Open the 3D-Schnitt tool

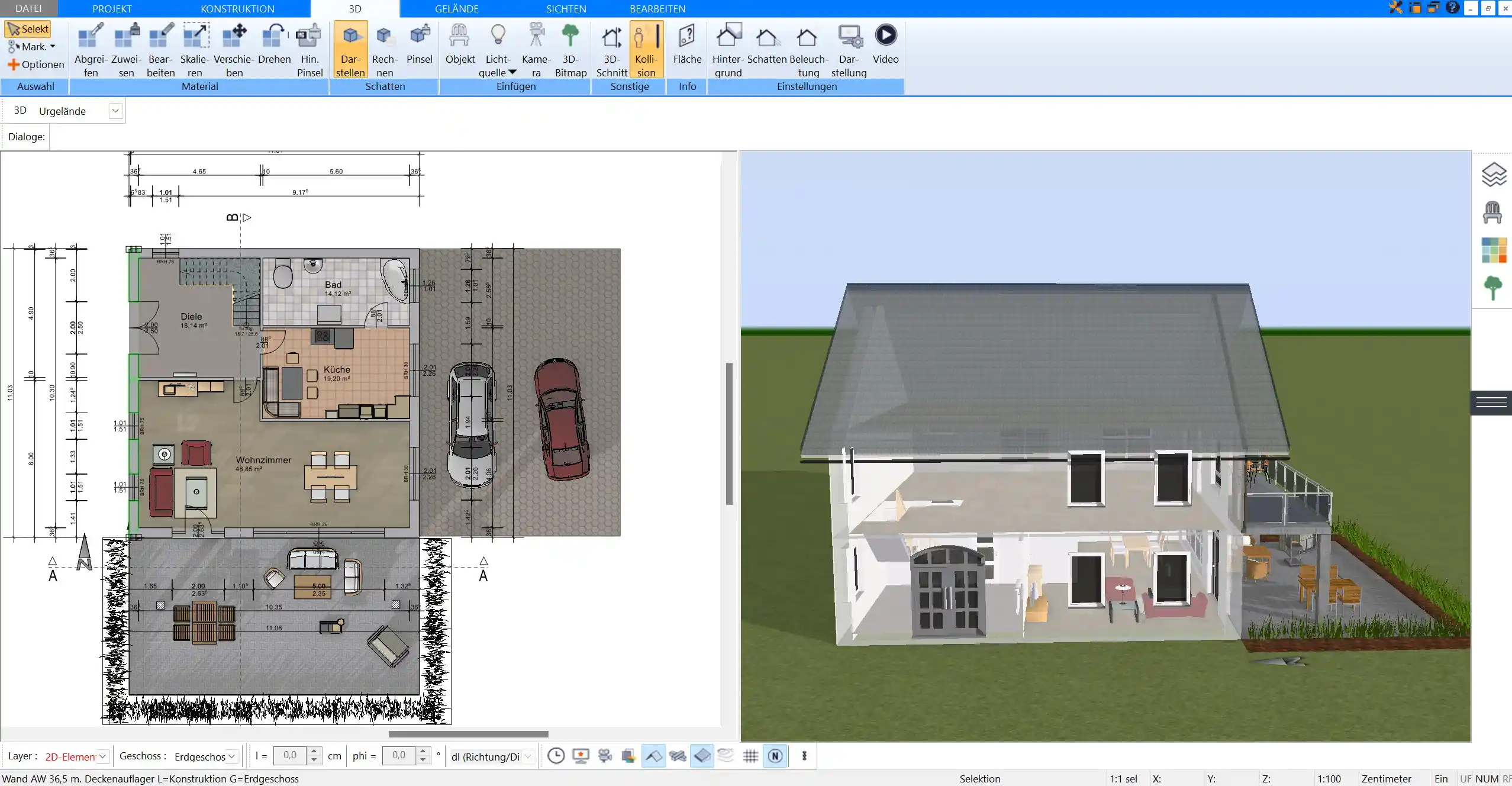[x=611, y=50]
